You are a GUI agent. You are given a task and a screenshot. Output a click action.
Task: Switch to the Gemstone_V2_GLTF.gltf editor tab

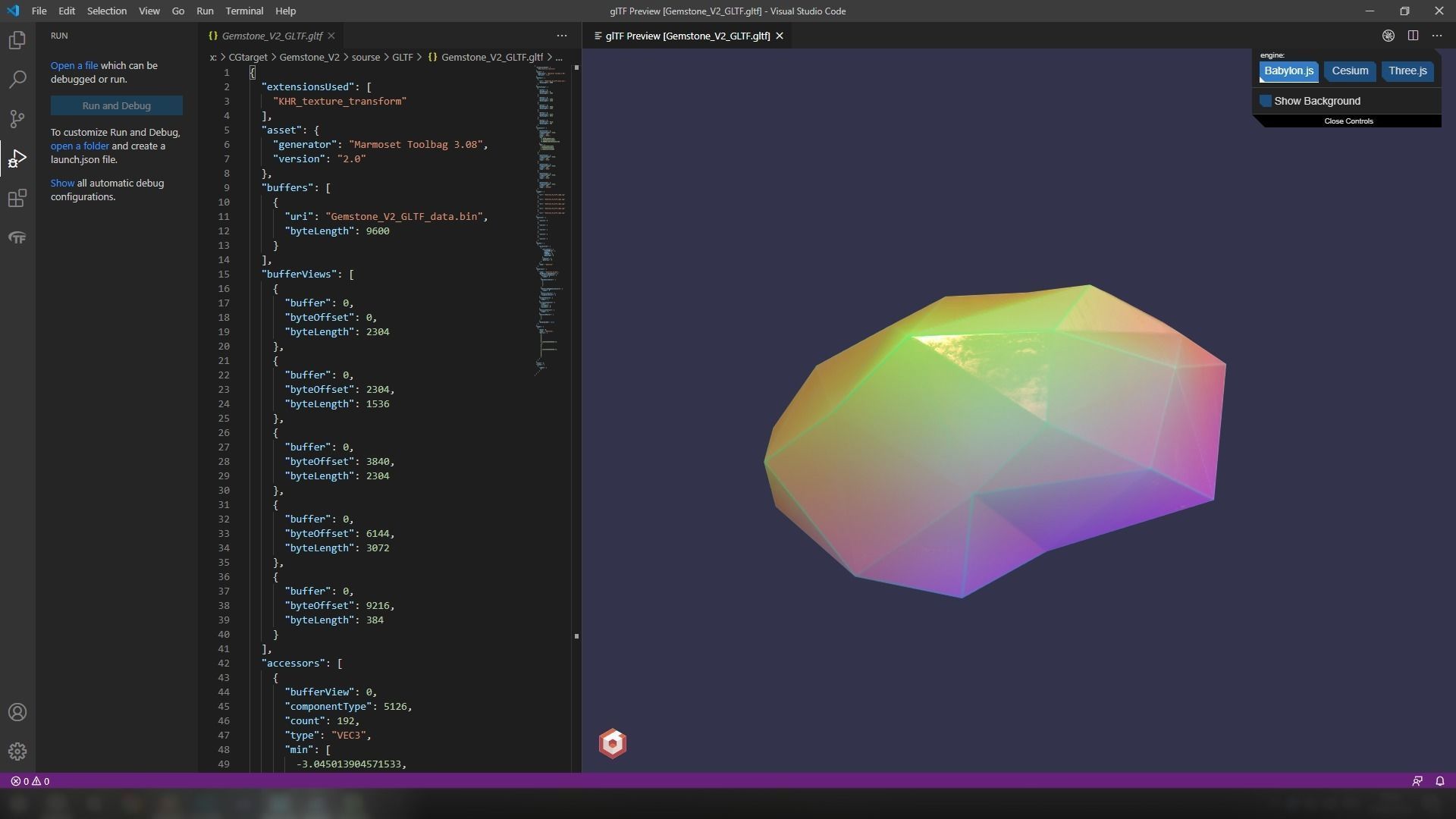[271, 36]
